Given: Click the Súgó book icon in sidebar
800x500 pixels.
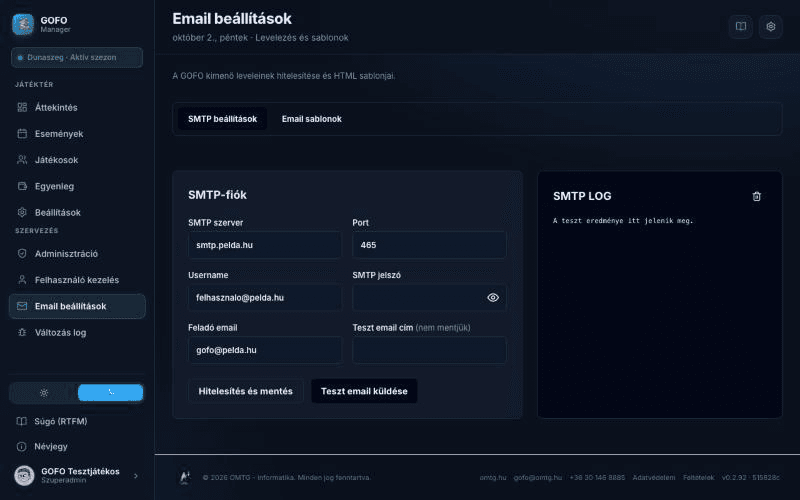Looking at the screenshot, I should pyautogui.click(x=21, y=421).
